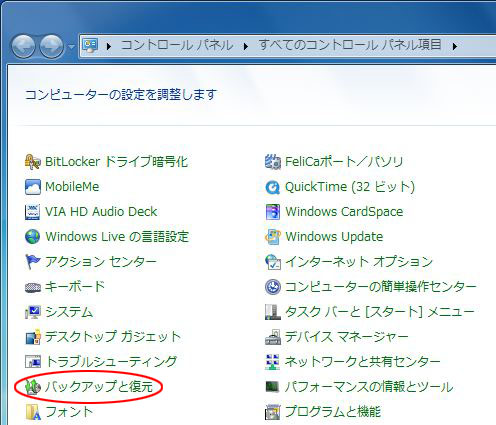The image size is (496, 425).
Task: Open パフォーマンスの情報とツール link
Action: [x=369, y=387]
